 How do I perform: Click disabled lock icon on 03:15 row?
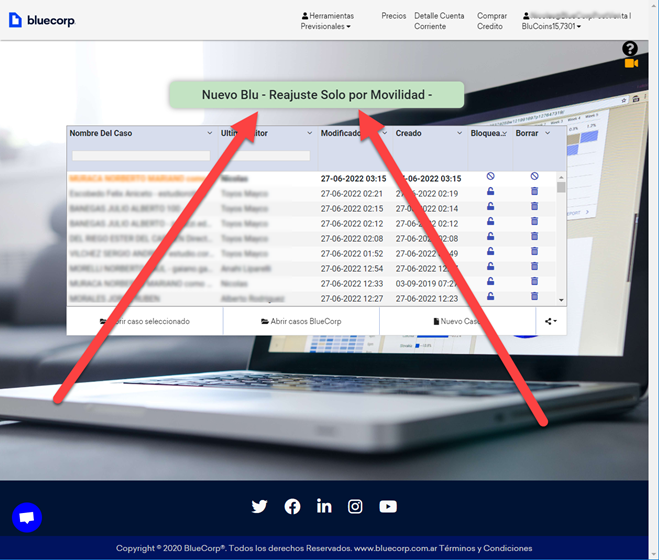490,176
